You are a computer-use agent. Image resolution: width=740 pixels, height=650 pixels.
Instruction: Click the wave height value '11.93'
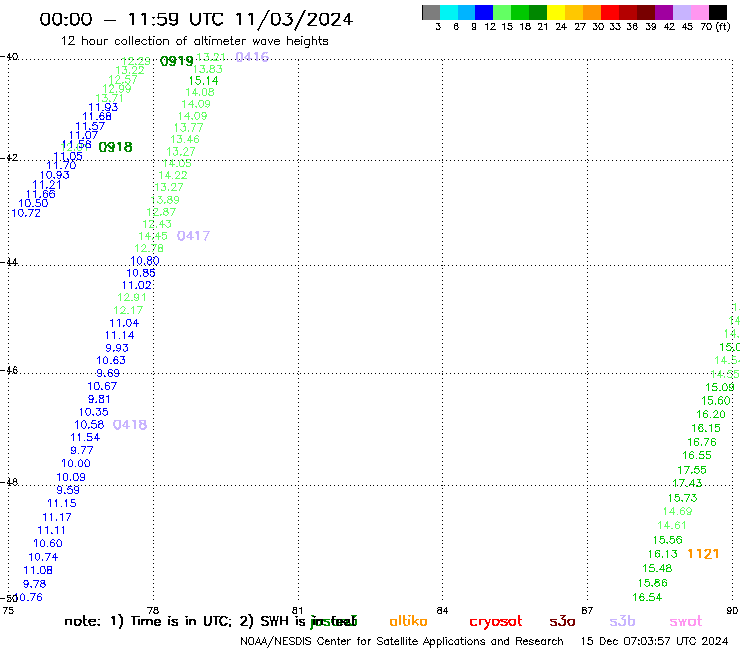coord(103,107)
